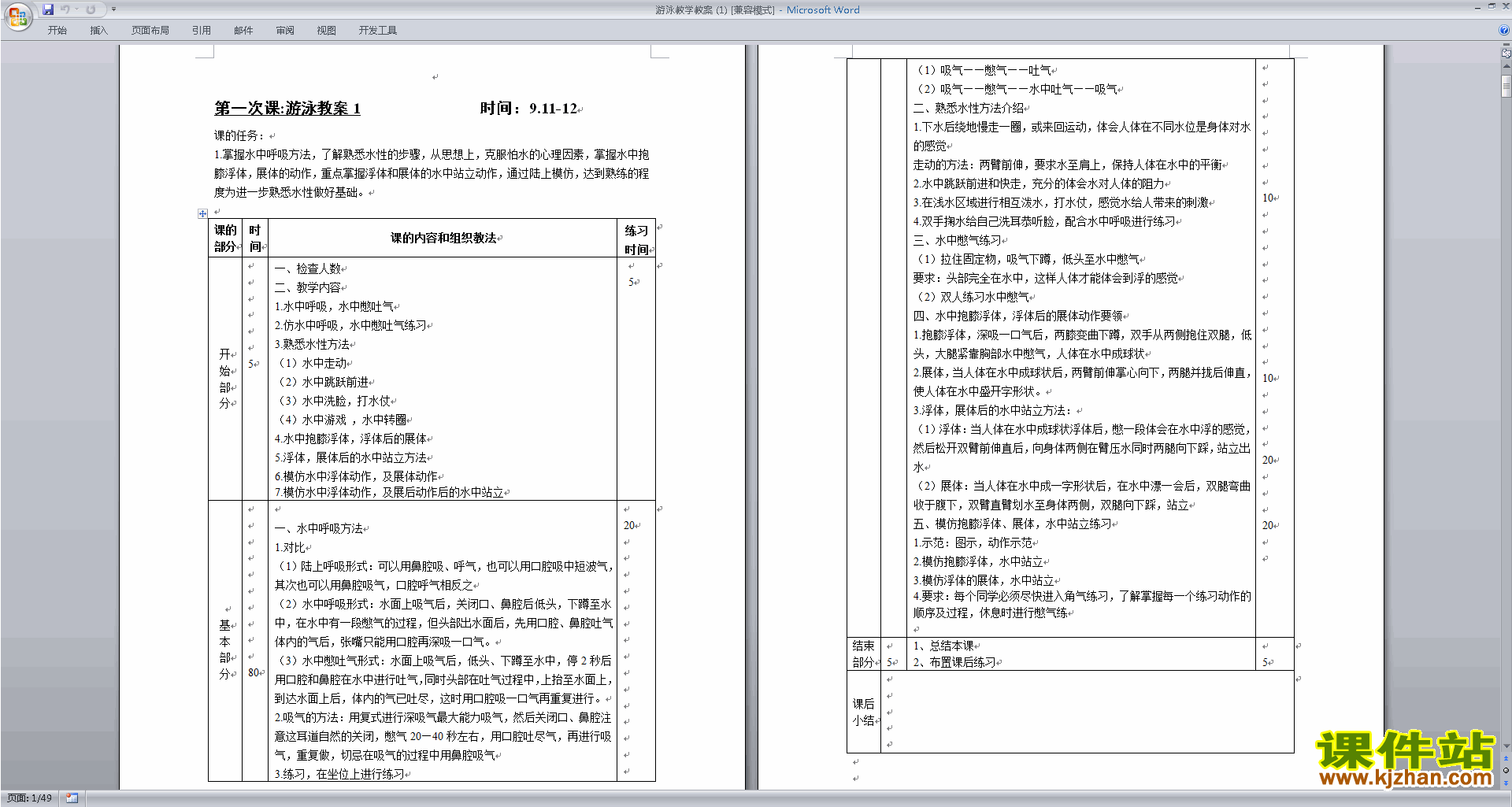The image size is (1512, 807).
Task: Open the Office button menu
Action: (17, 17)
